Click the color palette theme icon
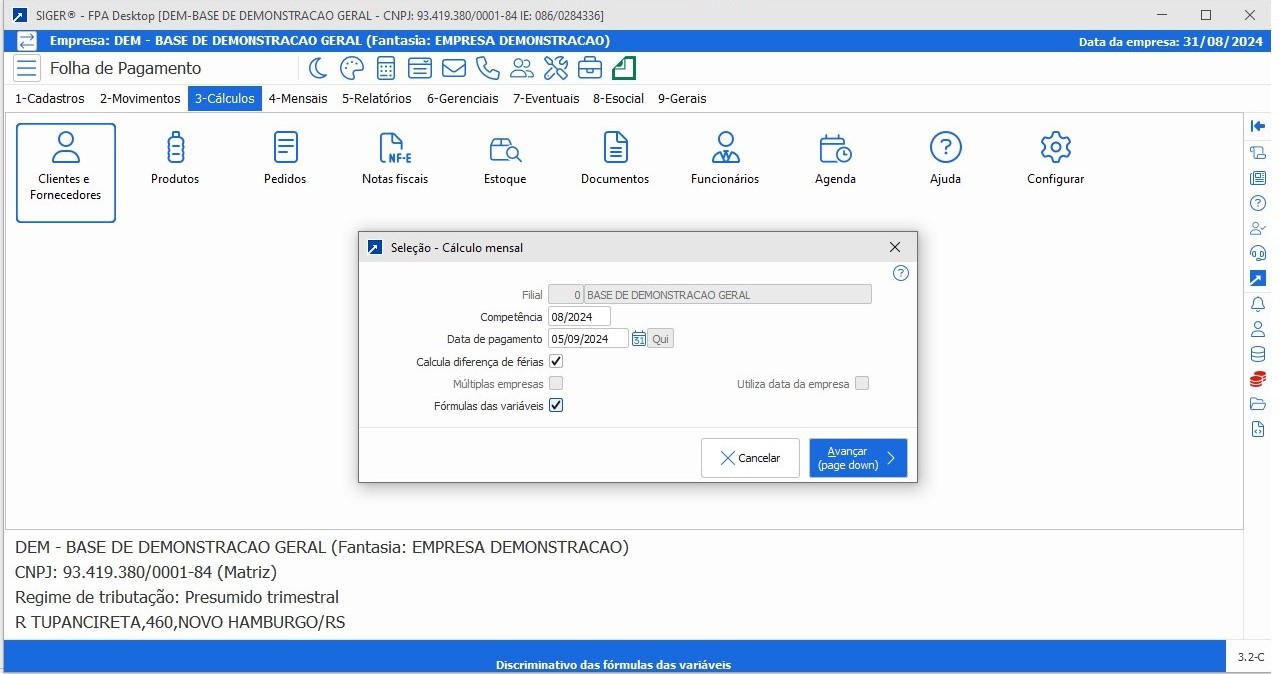The width and height of the screenshot is (1282, 674). (352, 68)
